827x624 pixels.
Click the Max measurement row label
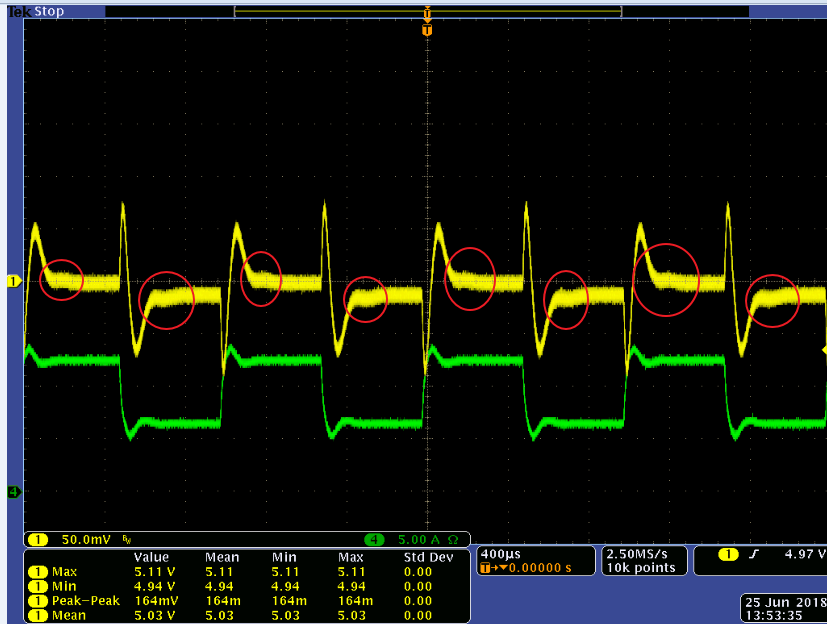[64, 572]
